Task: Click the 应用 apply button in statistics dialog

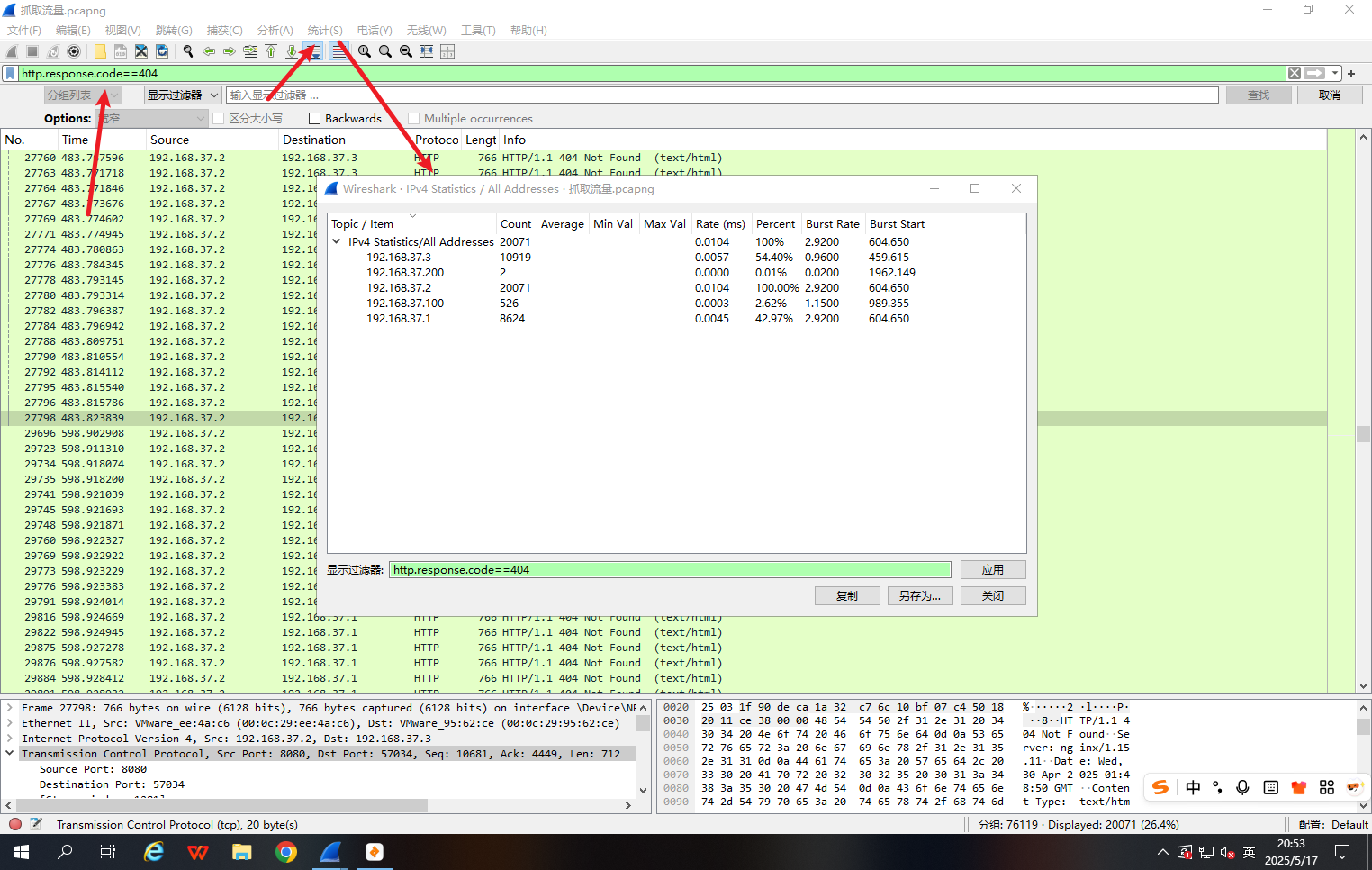Action: 993,569
